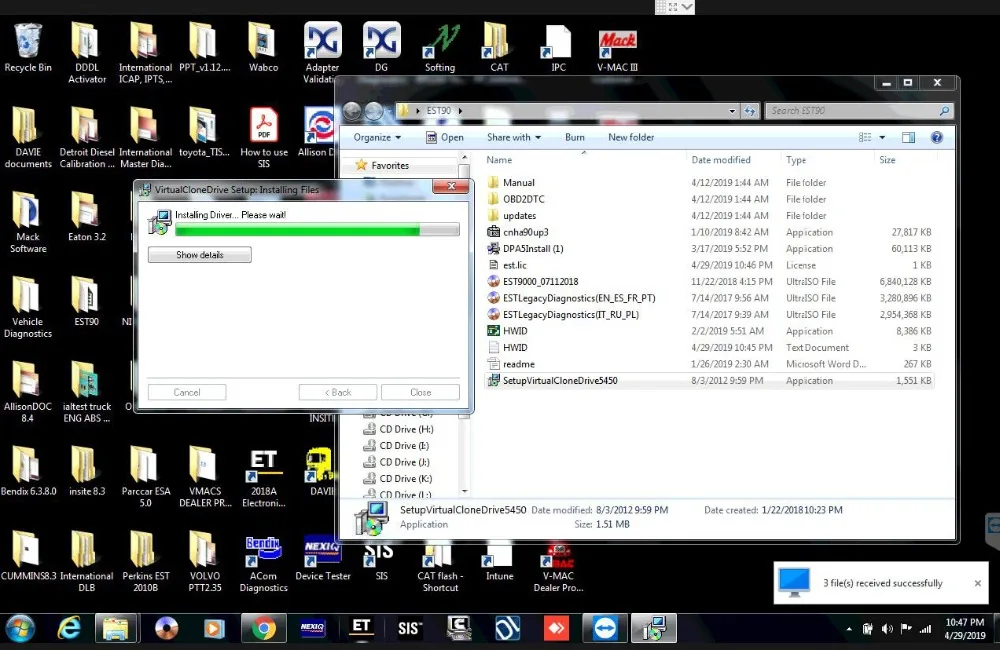Select the DPA5Install (1) file
1000x650 pixels.
pyautogui.click(x=708, y=249)
